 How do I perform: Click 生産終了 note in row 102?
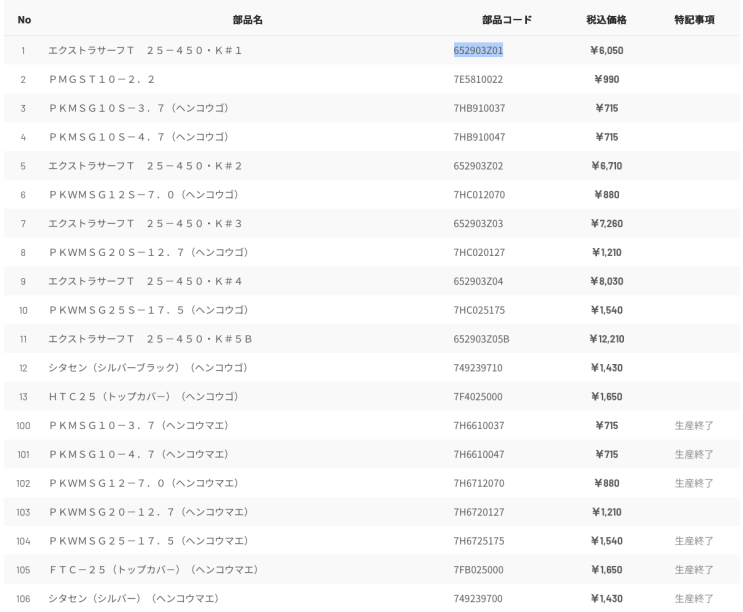[694, 483]
